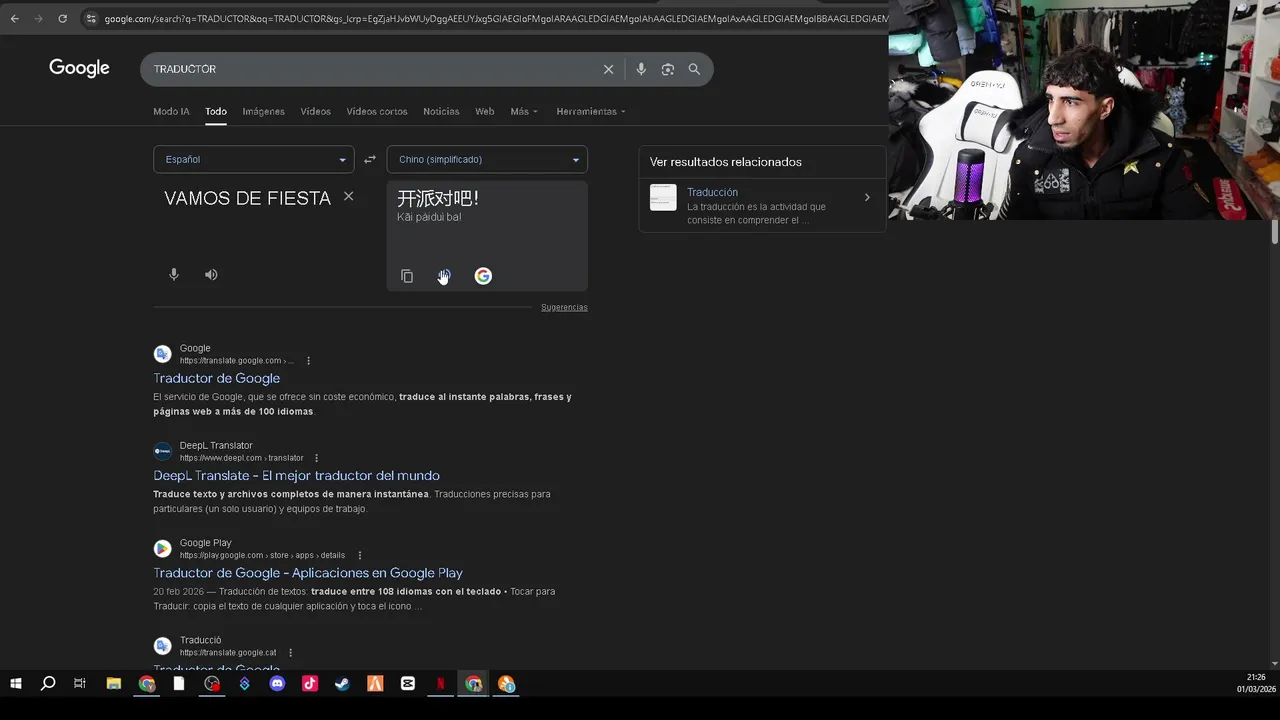View site information icon in address bar
This screenshot has width=1280, height=720.
click(x=91, y=18)
